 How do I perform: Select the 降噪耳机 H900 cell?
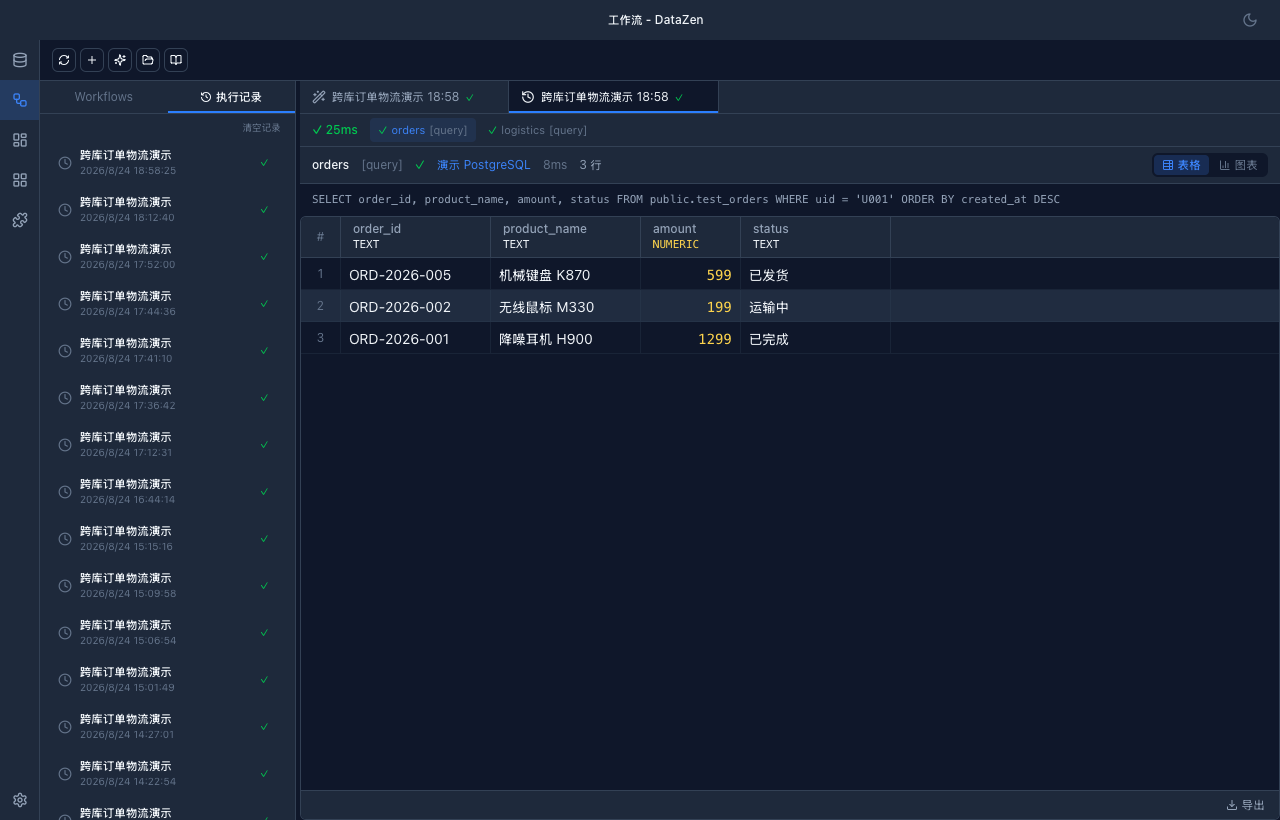point(565,338)
